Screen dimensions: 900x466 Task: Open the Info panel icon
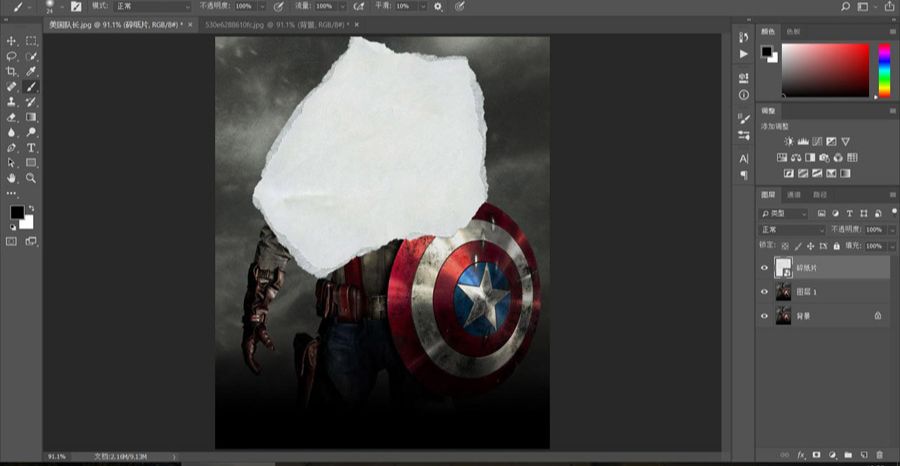[744, 95]
